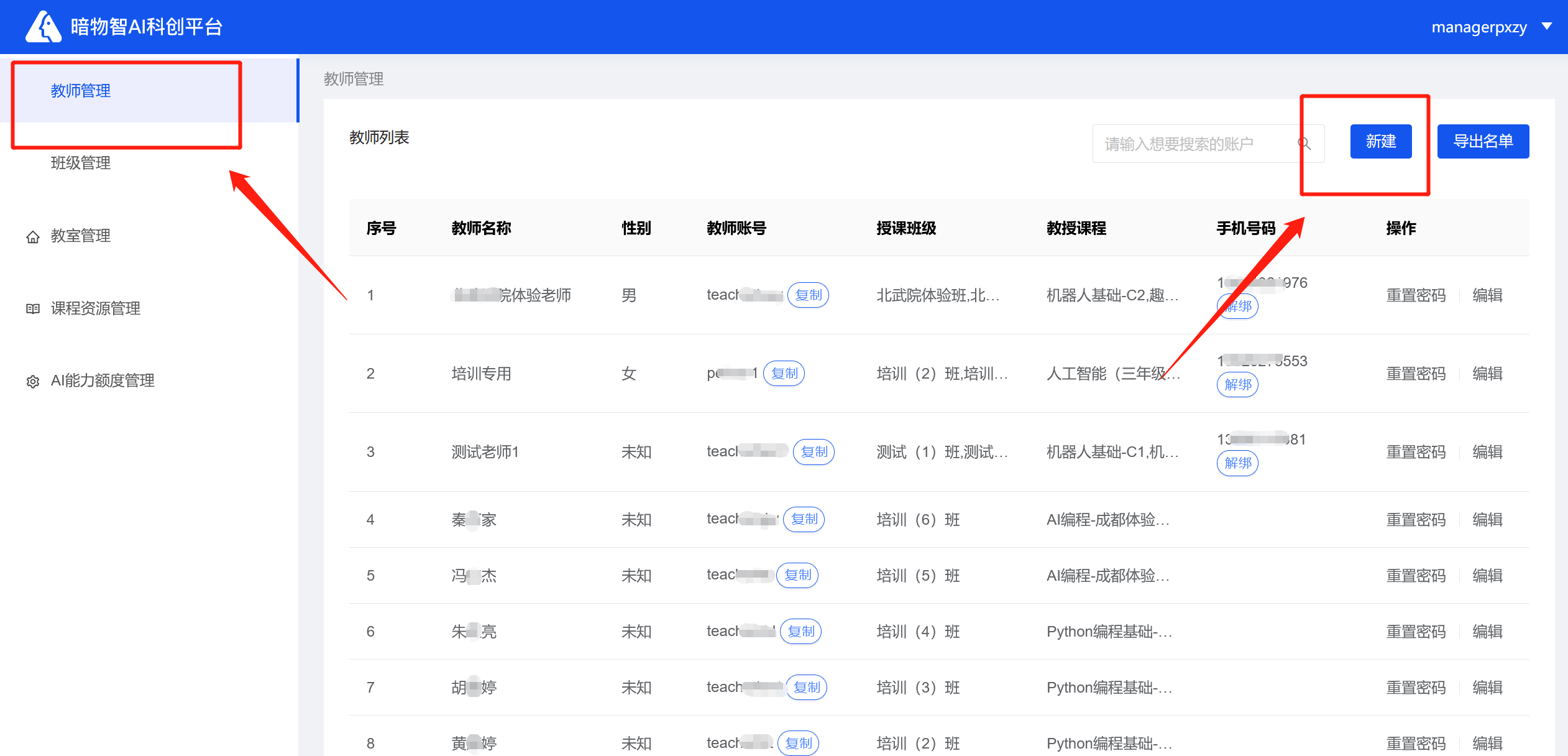Open 教师管理 in the sidebar
1568x756 pixels.
point(81,91)
